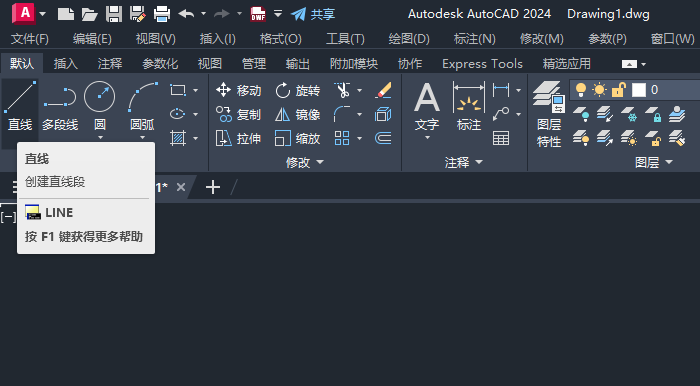Expand Quick Access Toolbar customize arrow
700x386 pixels.
tap(278, 14)
